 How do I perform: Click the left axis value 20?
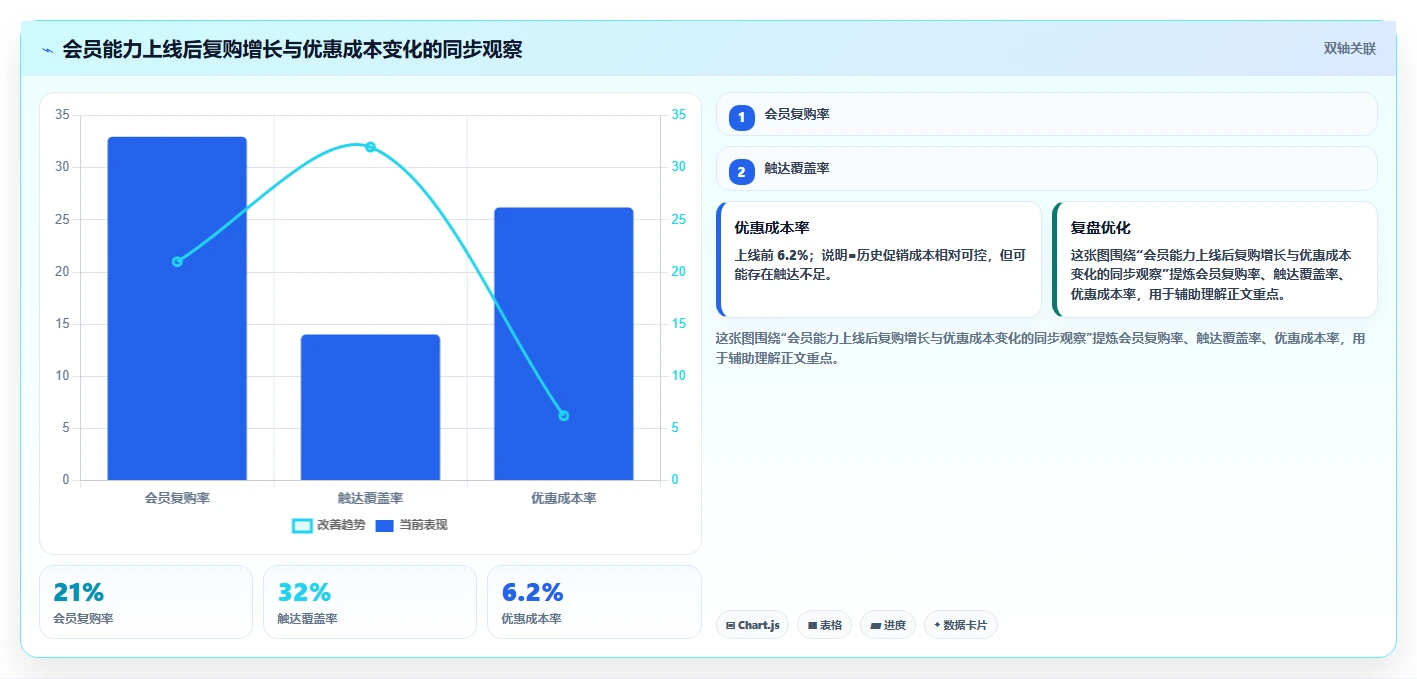62,272
